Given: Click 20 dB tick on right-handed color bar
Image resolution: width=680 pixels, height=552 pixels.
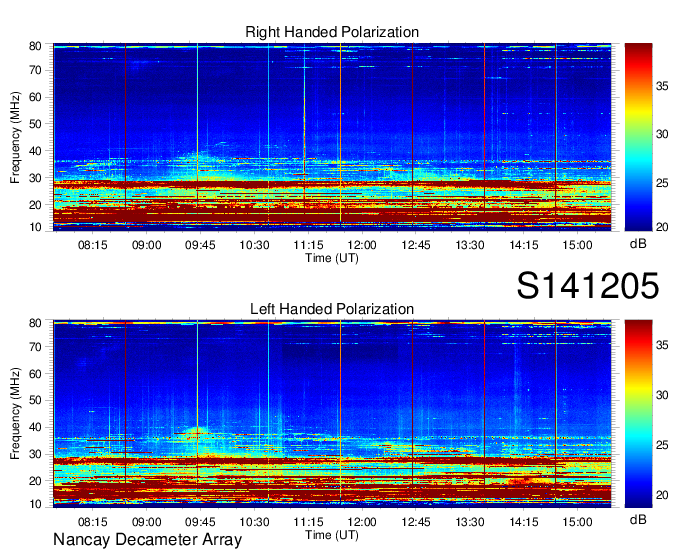Looking at the screenshot, I should tap(662, 227).
